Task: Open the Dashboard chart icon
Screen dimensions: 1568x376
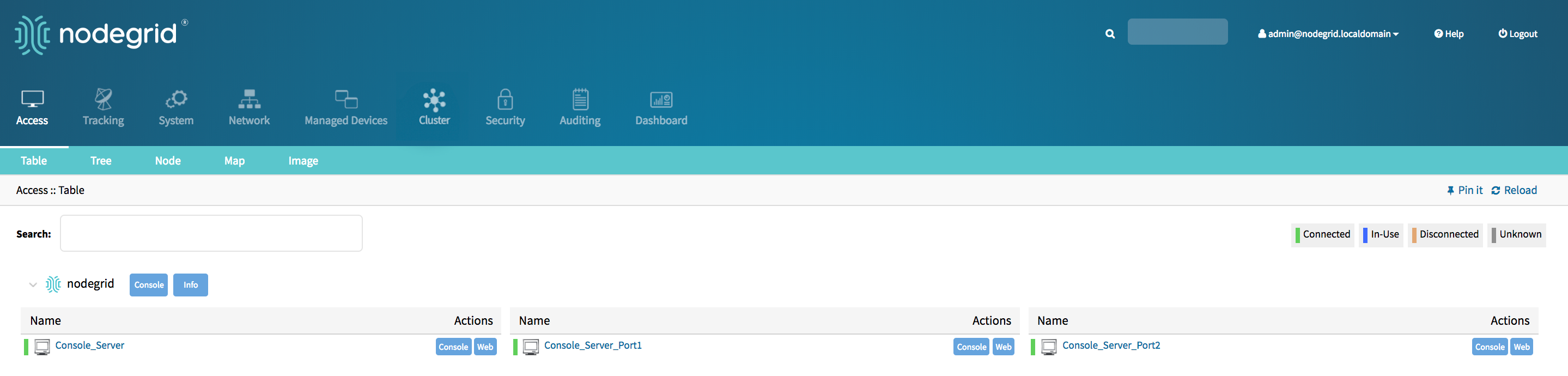Action: coord(661,99)
